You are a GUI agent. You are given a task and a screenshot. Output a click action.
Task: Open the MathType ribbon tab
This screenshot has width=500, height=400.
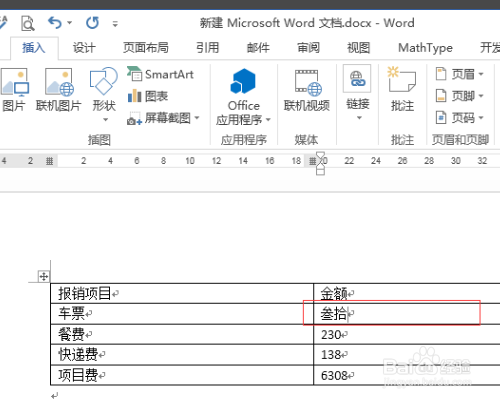425,48
